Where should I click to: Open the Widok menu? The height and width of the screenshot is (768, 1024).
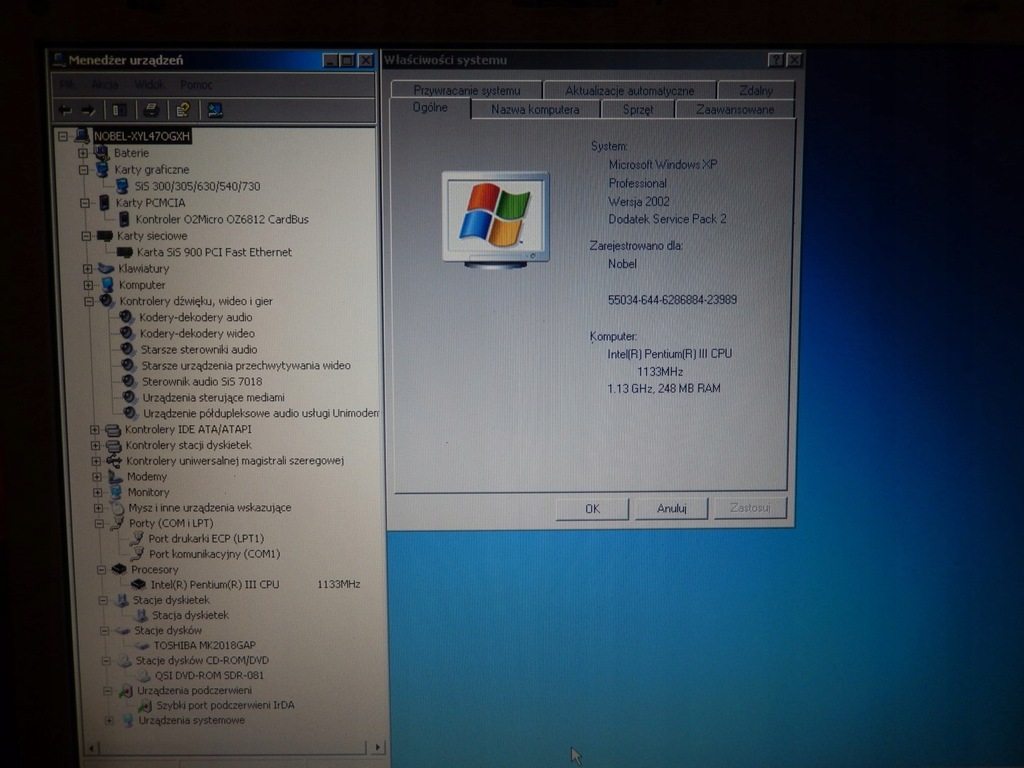(150, 85)
